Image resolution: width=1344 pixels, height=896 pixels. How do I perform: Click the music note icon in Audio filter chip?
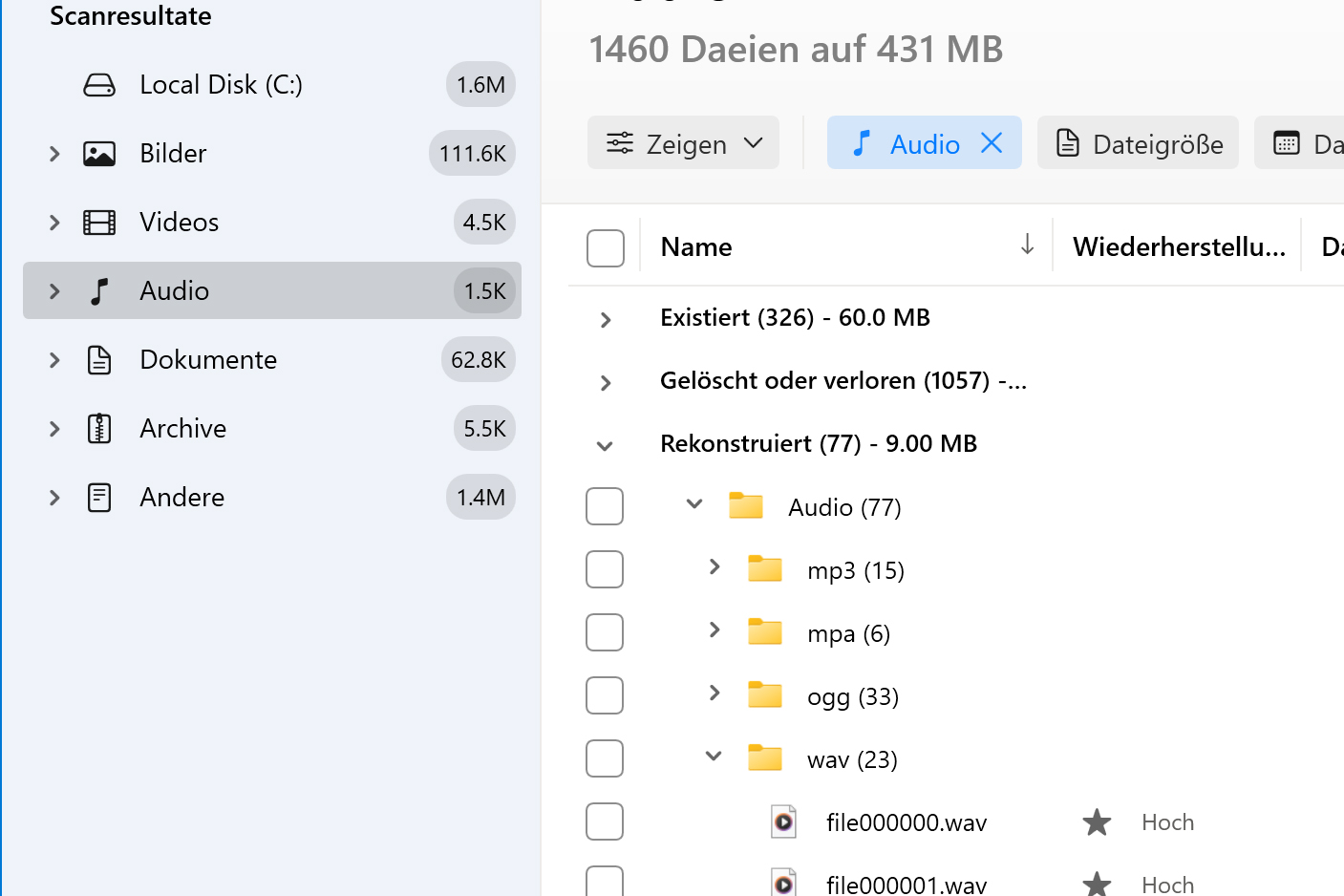point(862,143)
